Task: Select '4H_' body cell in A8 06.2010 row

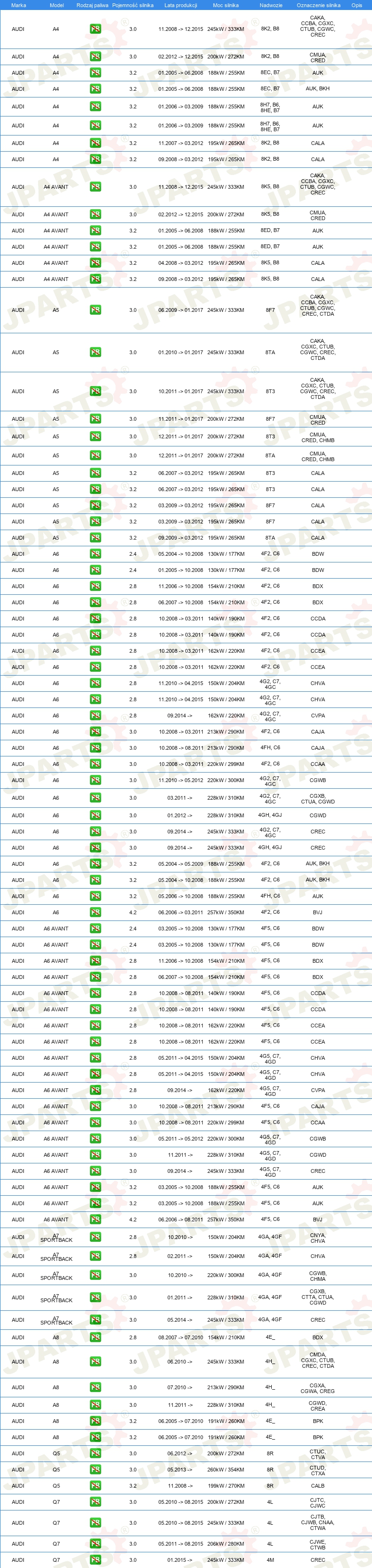Action: click(270, 1362)
